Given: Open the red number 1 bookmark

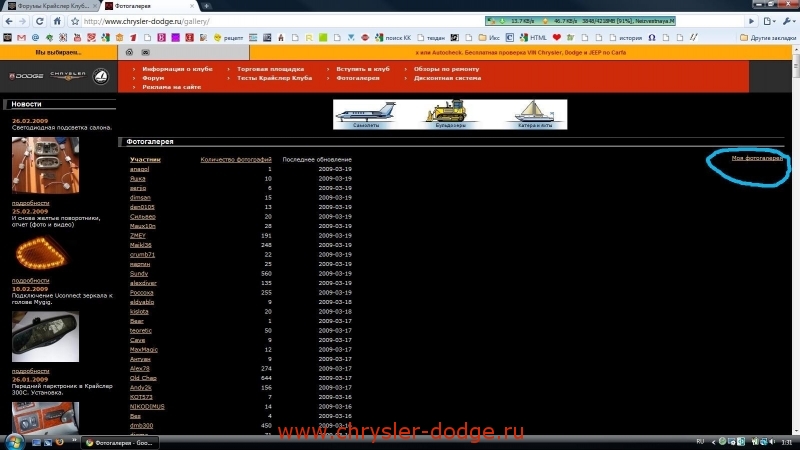Looking at the screenshot, I should pos(133,38).
